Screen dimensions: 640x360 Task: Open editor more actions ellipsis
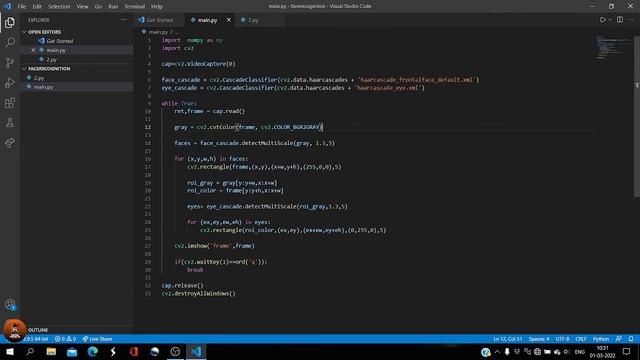[631, 20]
